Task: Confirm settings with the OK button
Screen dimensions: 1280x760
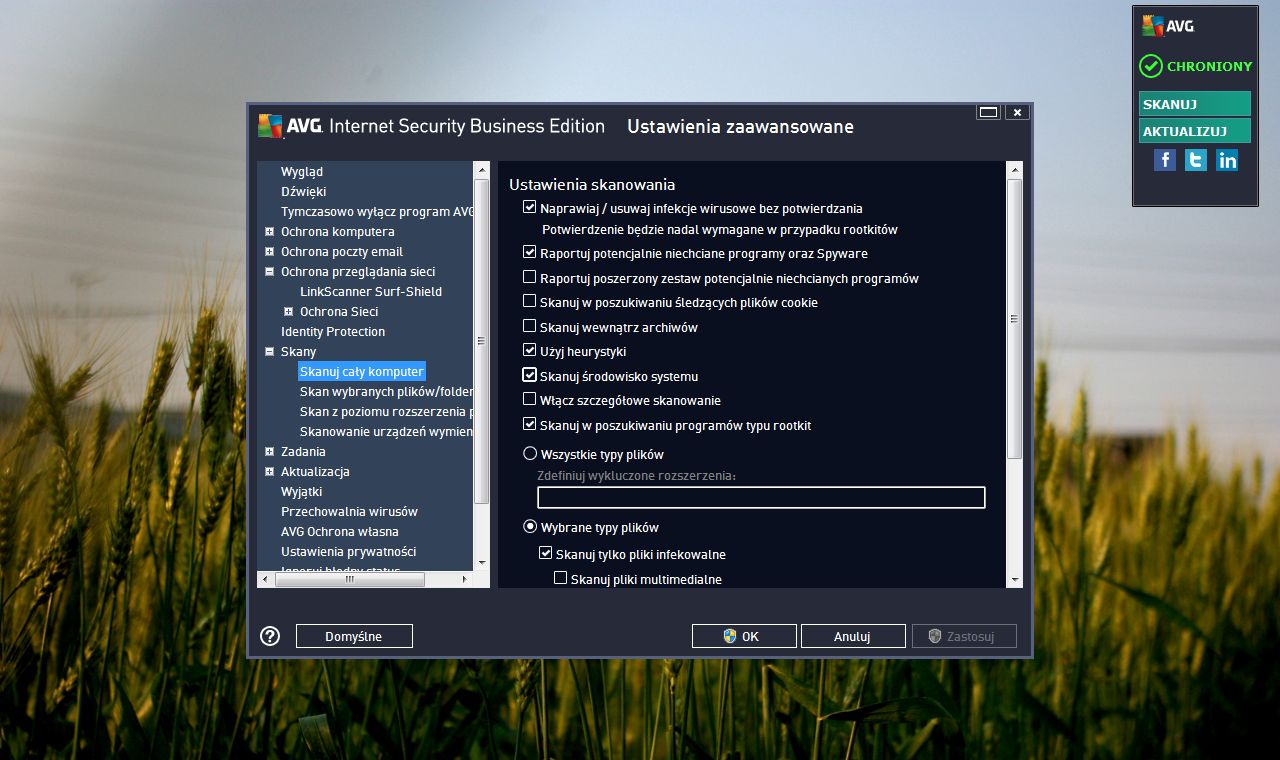Action: [744, 636]
